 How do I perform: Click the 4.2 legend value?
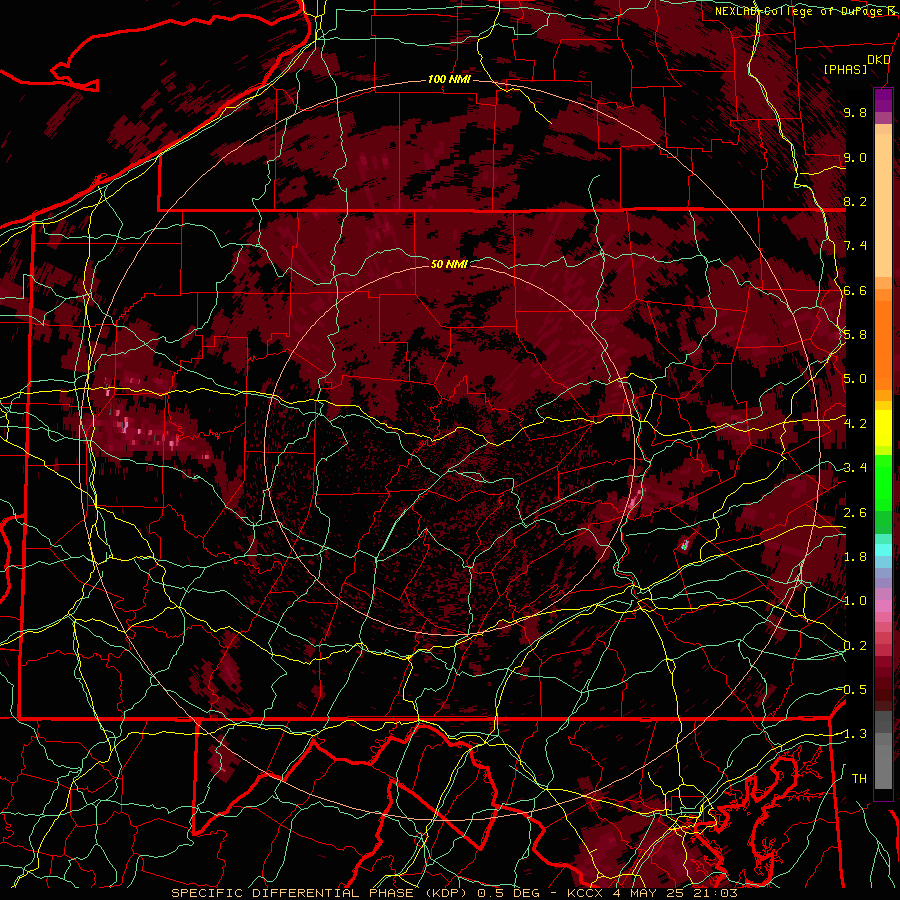coord(855,424)
